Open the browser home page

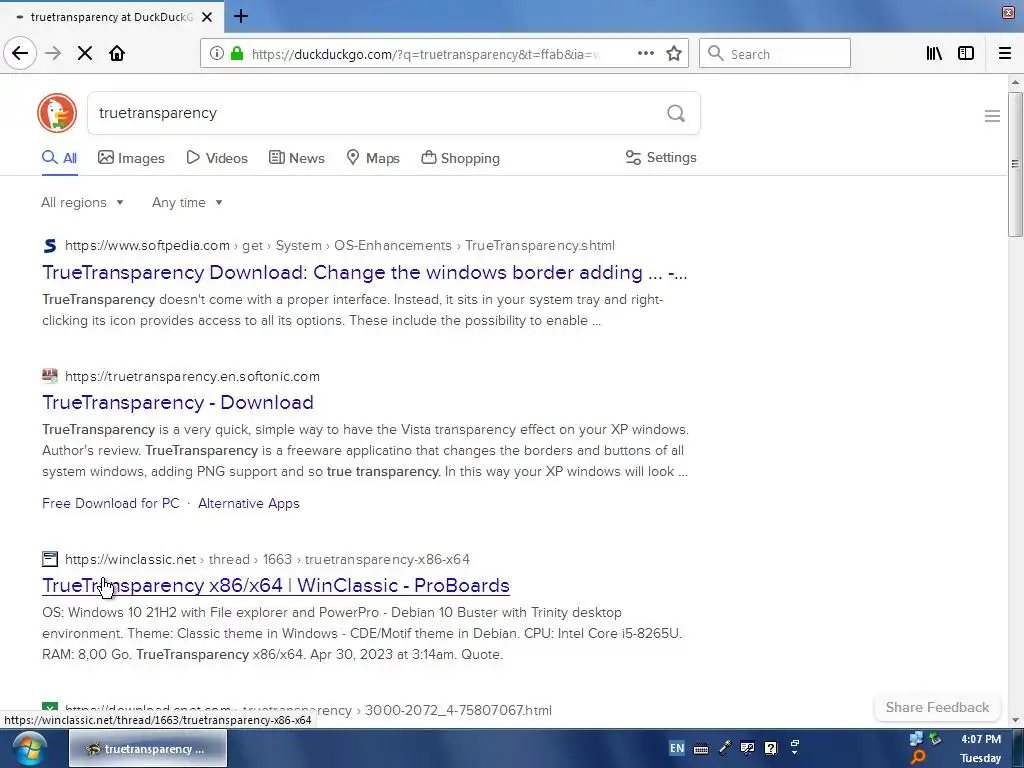pos(117,54)
